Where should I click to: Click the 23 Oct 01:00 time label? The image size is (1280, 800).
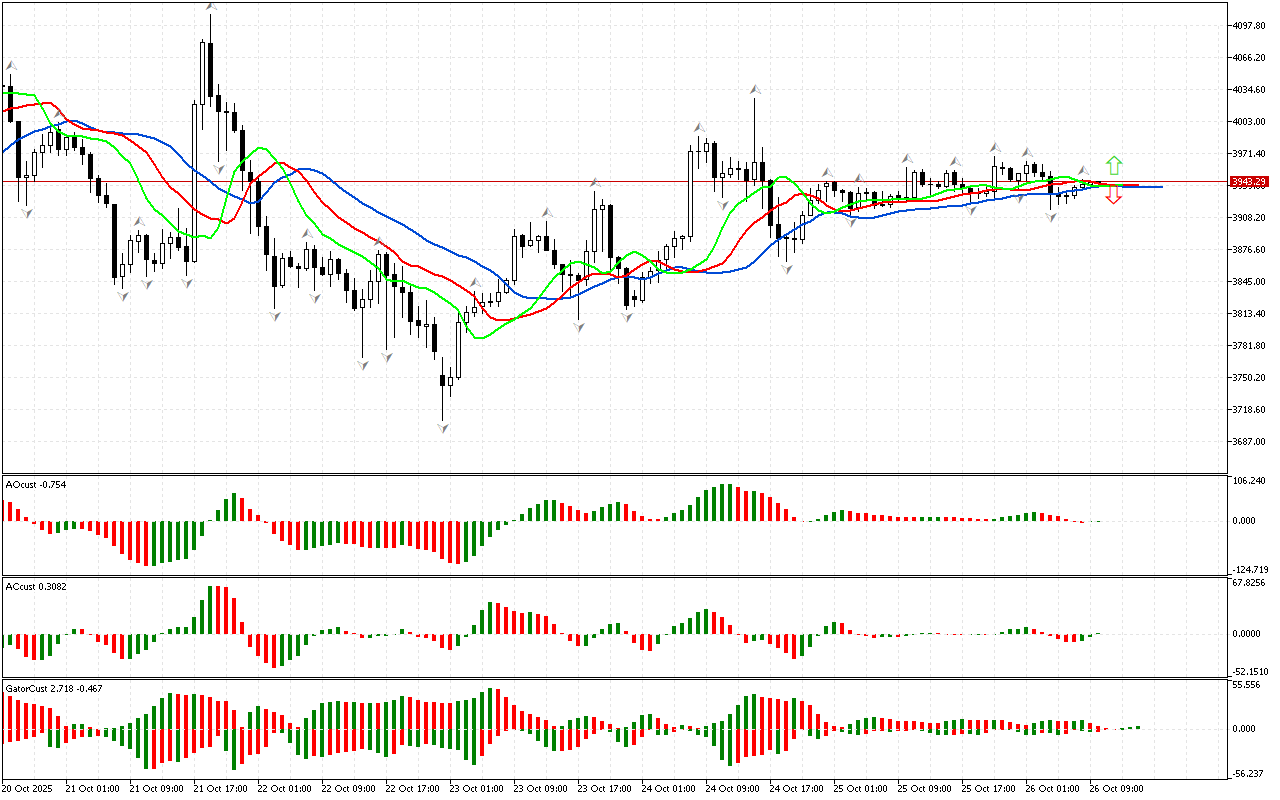[x=476, y=789]
